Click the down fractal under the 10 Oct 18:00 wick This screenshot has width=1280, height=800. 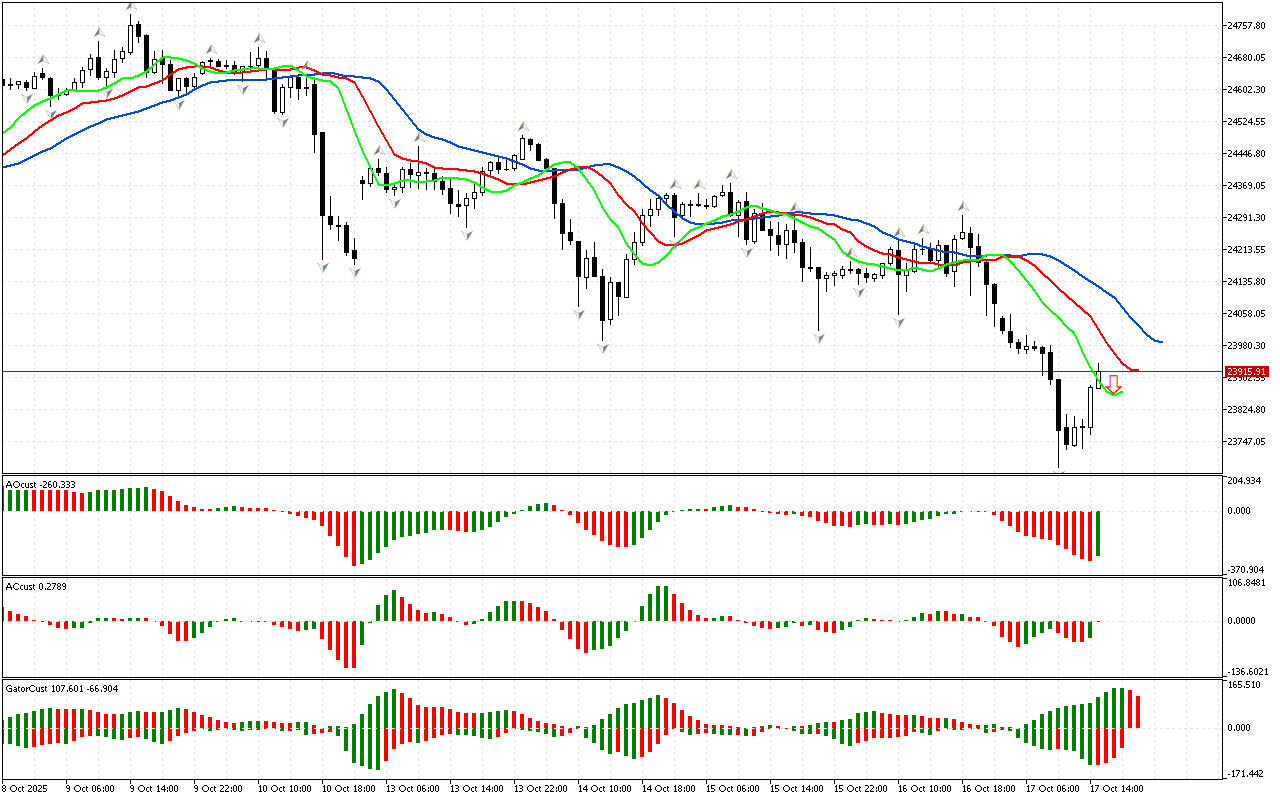pos(322,267)
